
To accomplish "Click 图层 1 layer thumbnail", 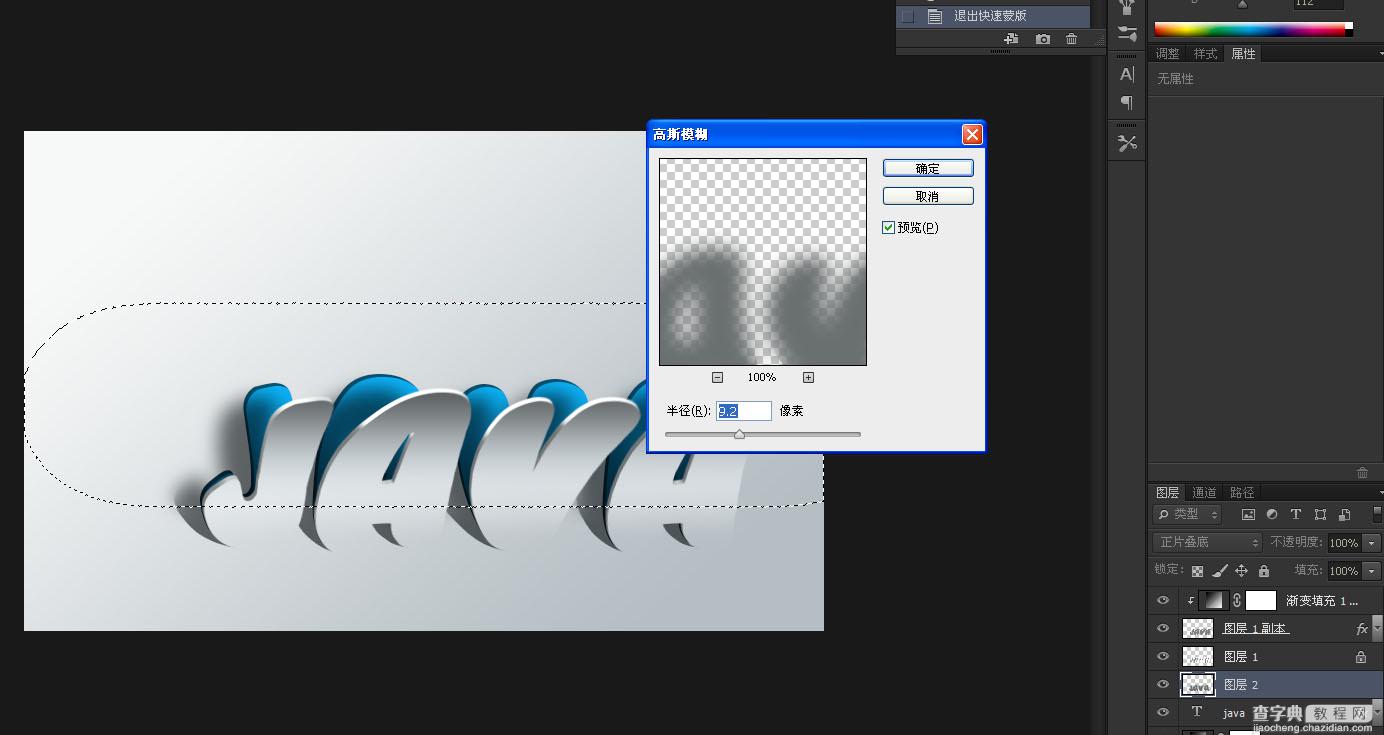I will click(1197, 657).
